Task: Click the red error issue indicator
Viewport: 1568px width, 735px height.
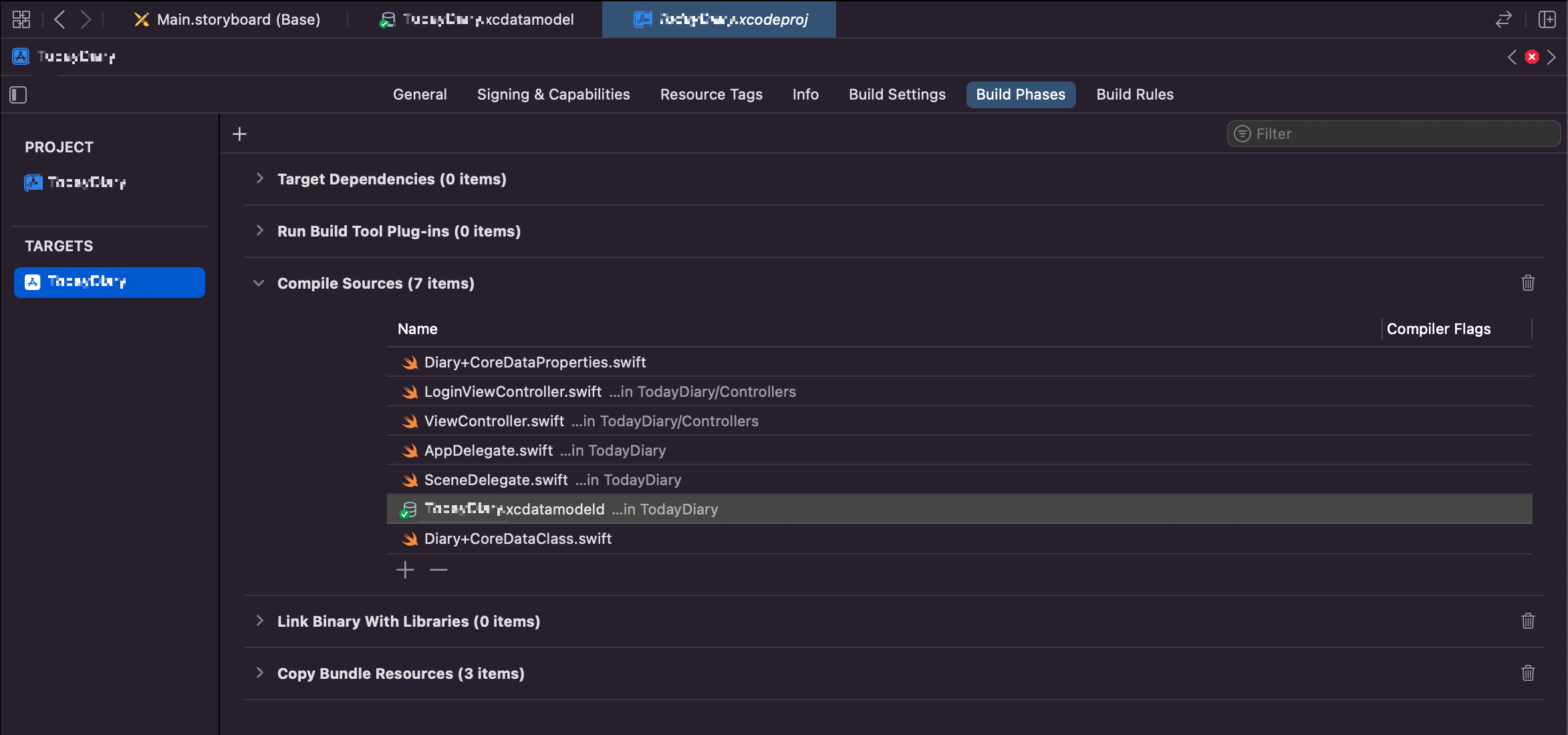Action: [1532, 57]
